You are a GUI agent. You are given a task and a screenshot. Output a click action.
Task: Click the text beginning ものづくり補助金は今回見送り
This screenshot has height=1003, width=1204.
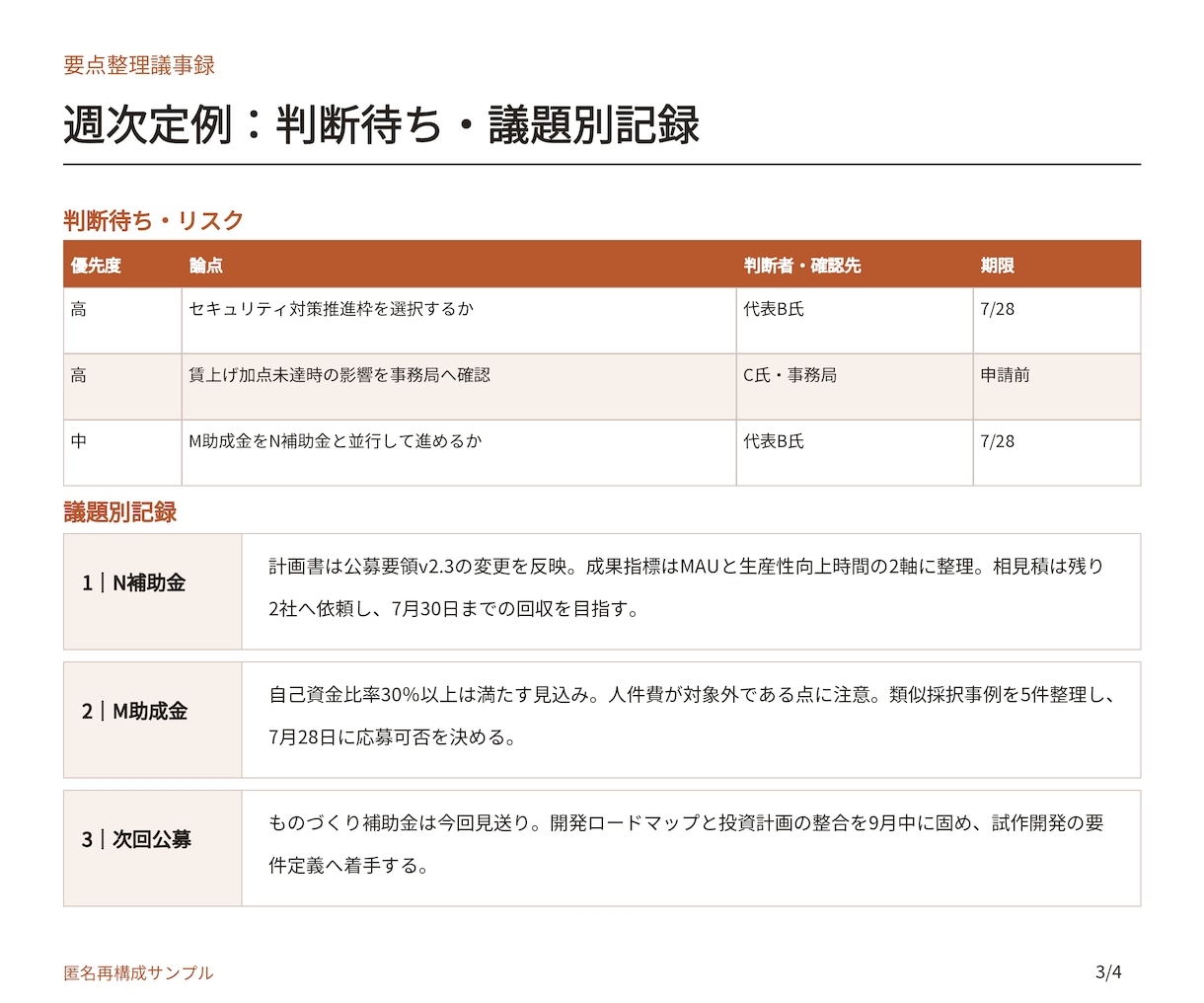686,823
